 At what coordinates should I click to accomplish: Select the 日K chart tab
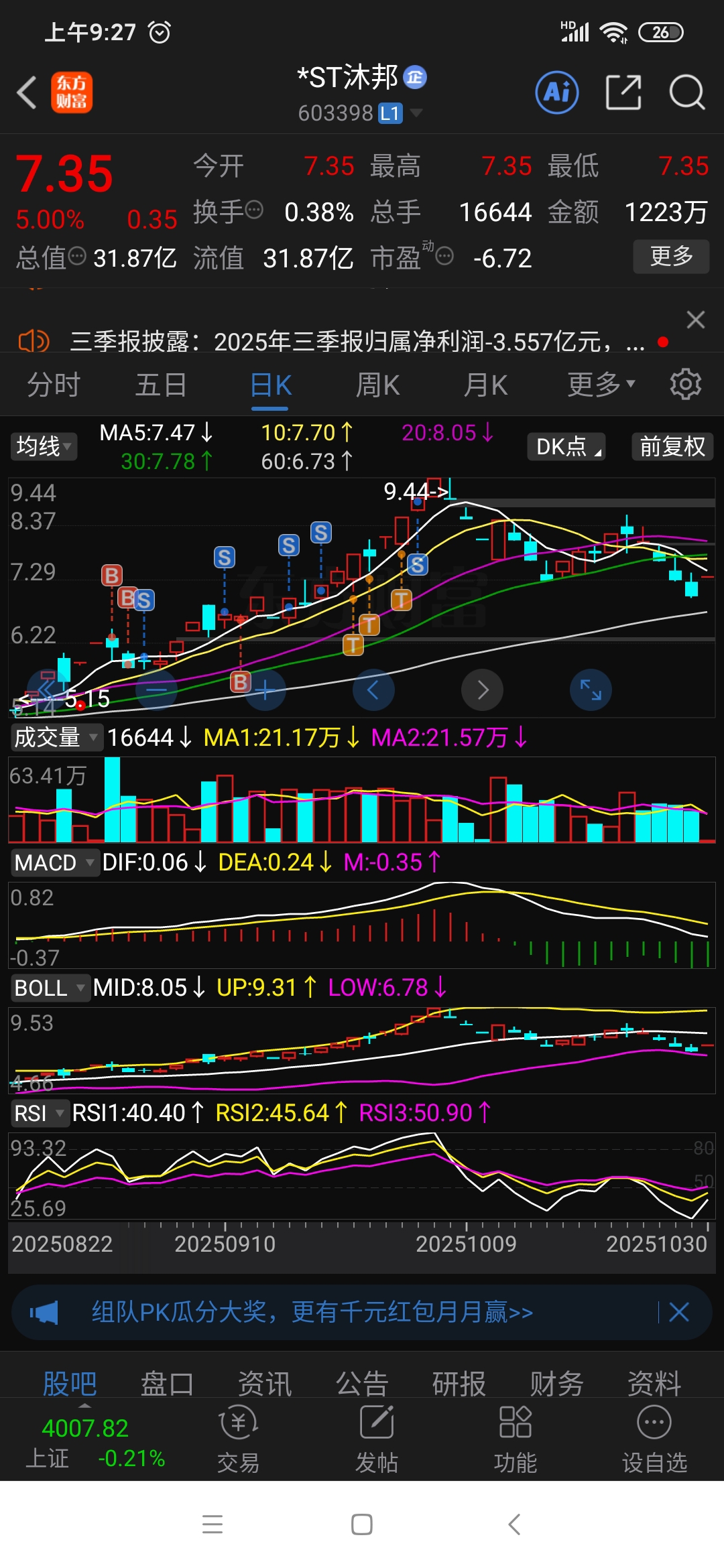coord(271,386)
